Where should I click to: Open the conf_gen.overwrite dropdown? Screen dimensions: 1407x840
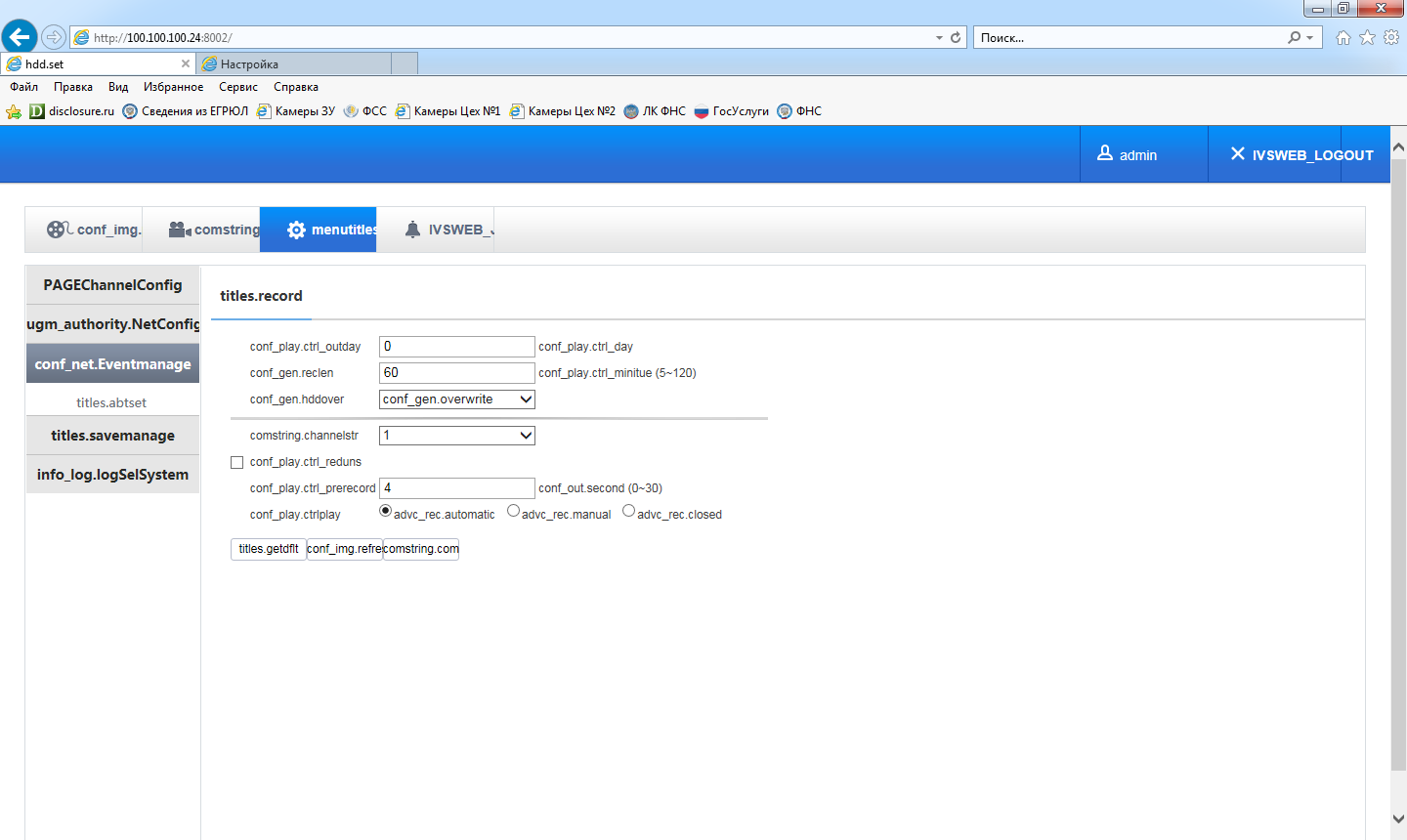456,399
